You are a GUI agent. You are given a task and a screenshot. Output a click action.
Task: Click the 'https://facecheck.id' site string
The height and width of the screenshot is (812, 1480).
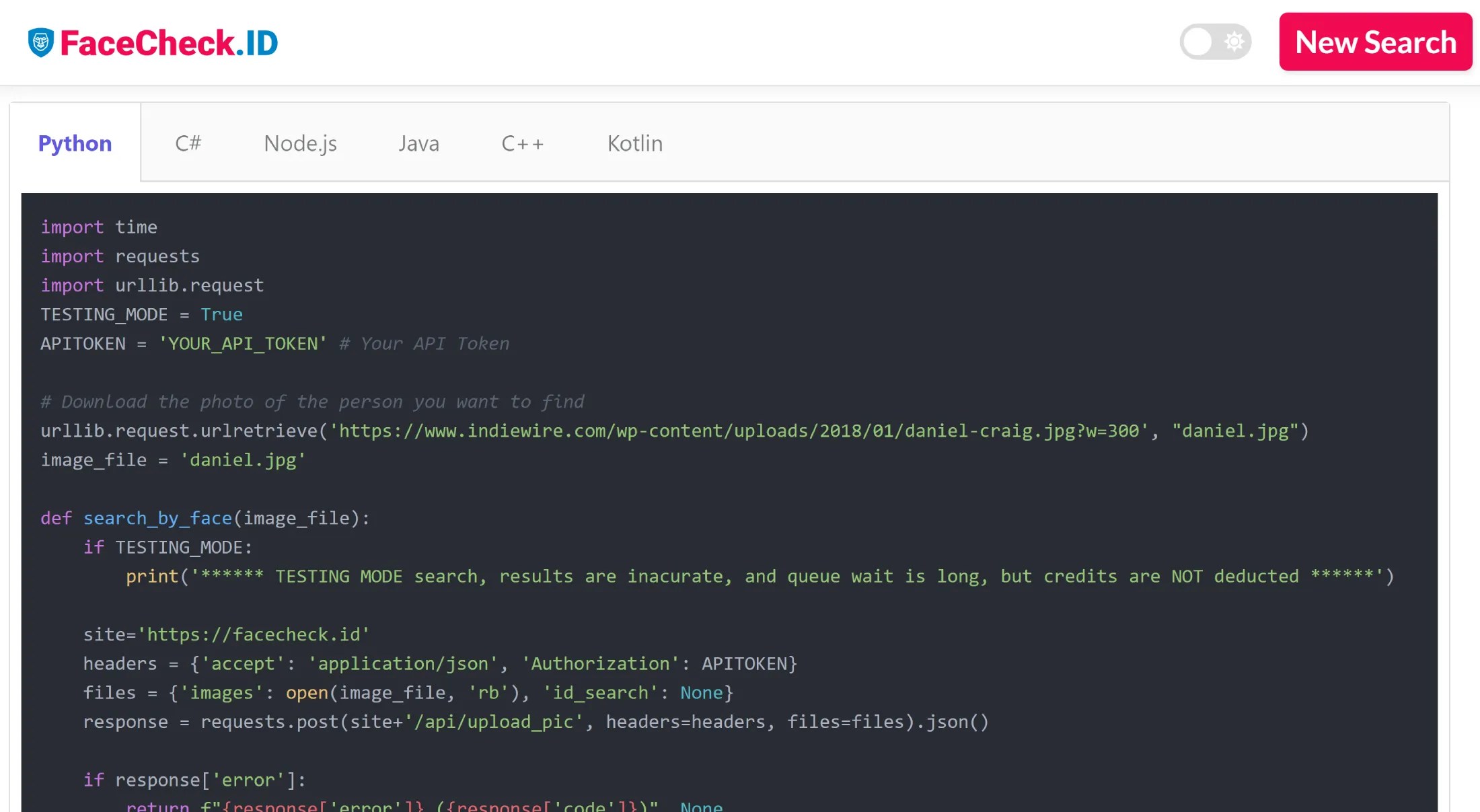[x=254, y=635]
